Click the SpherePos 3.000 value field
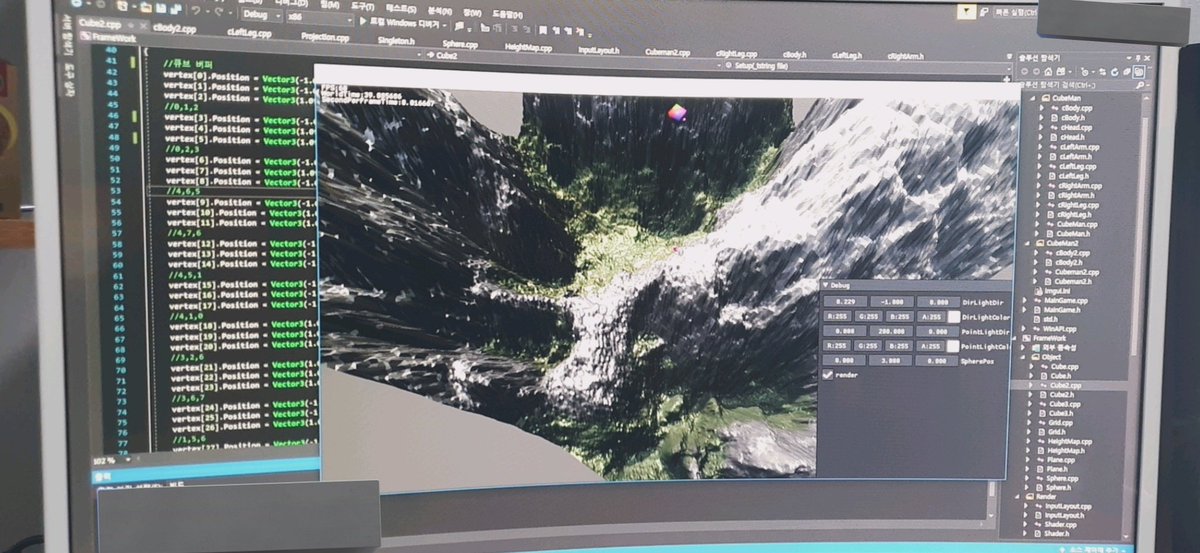Viewport: 1200px width, 553px height. tap(890, 360)
